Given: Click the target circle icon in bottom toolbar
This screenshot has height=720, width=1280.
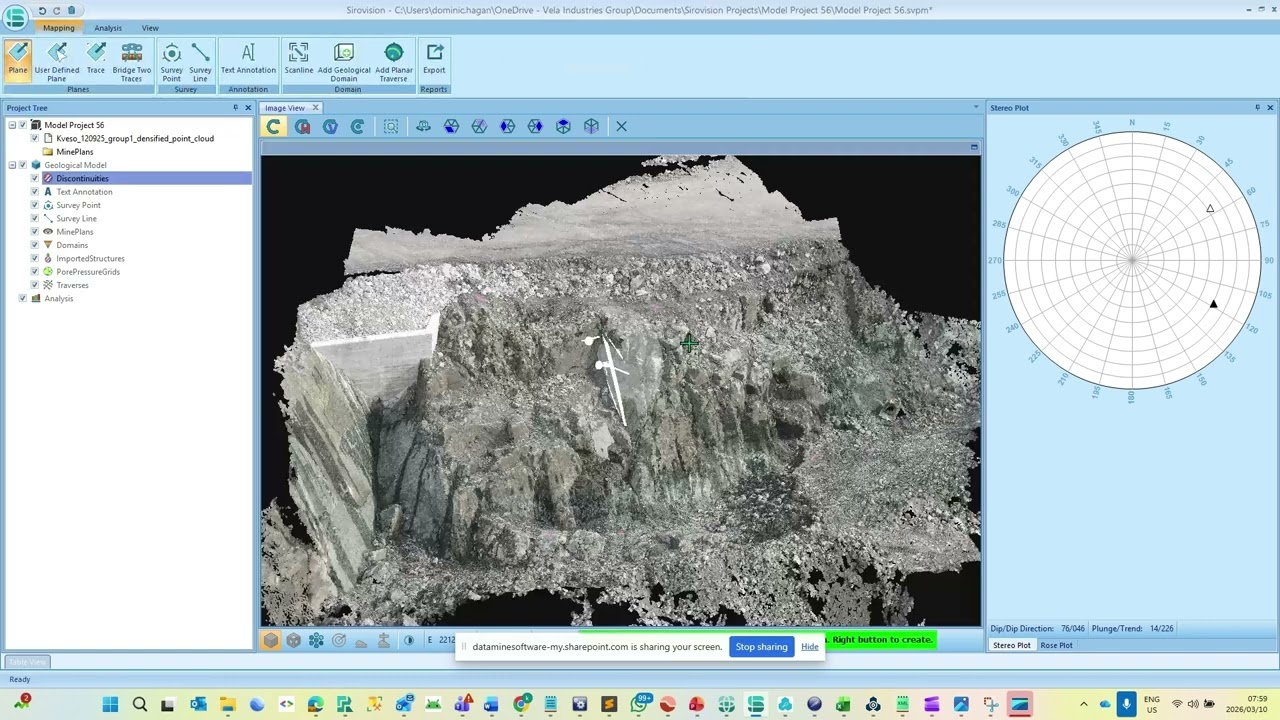Looking at the screenshot, I should point(339,640).
